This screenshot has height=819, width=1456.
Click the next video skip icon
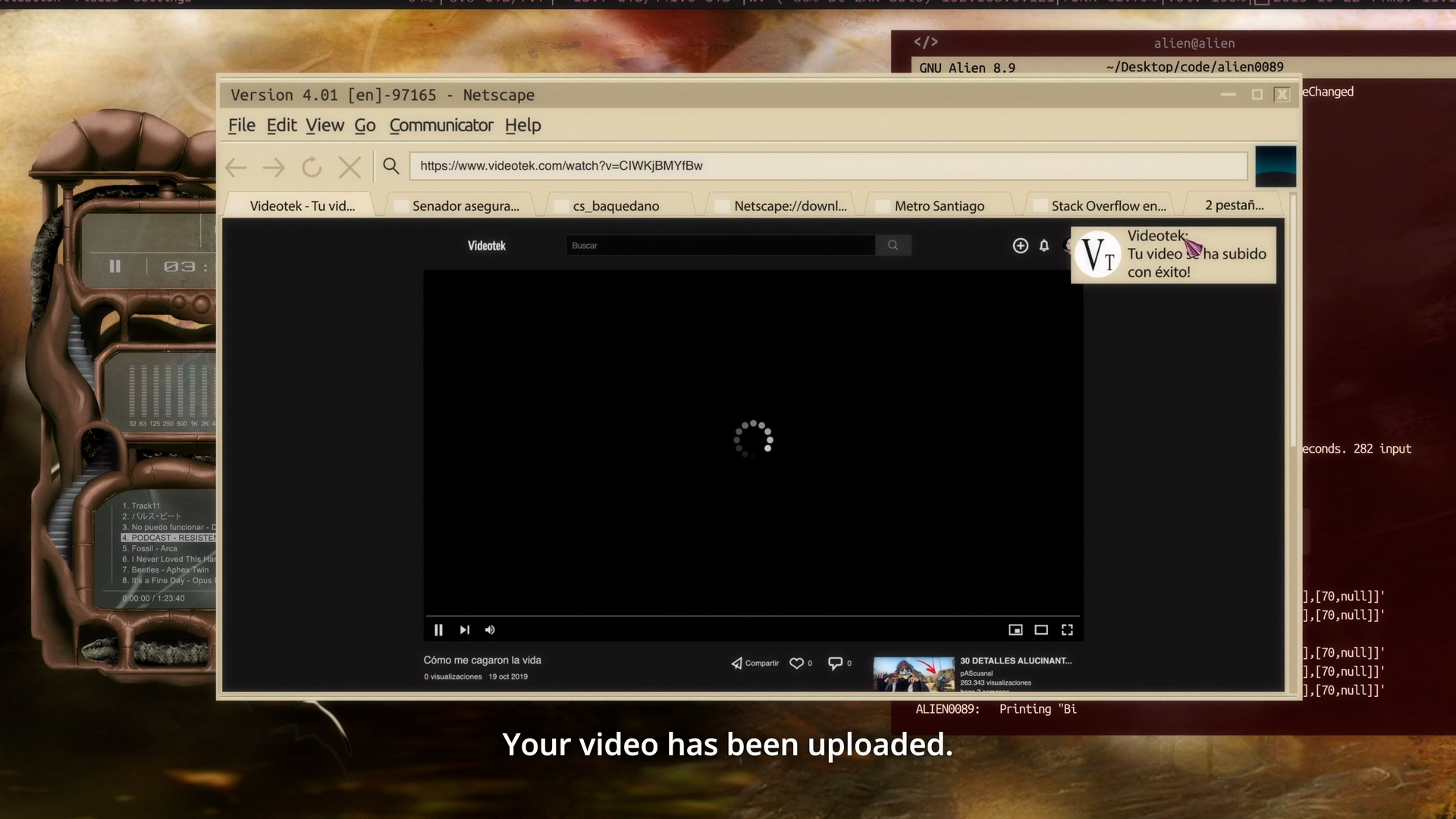click(x=465, y=630)
